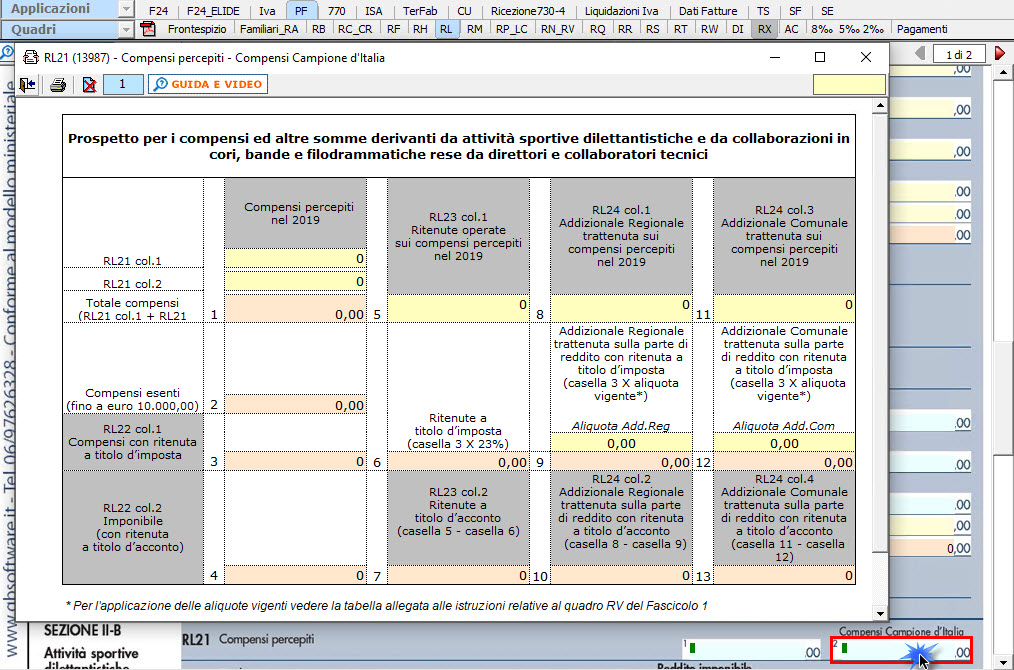Open Liquidazioni Iva tab
1014x670 pixels.
(x=621, y=11)
